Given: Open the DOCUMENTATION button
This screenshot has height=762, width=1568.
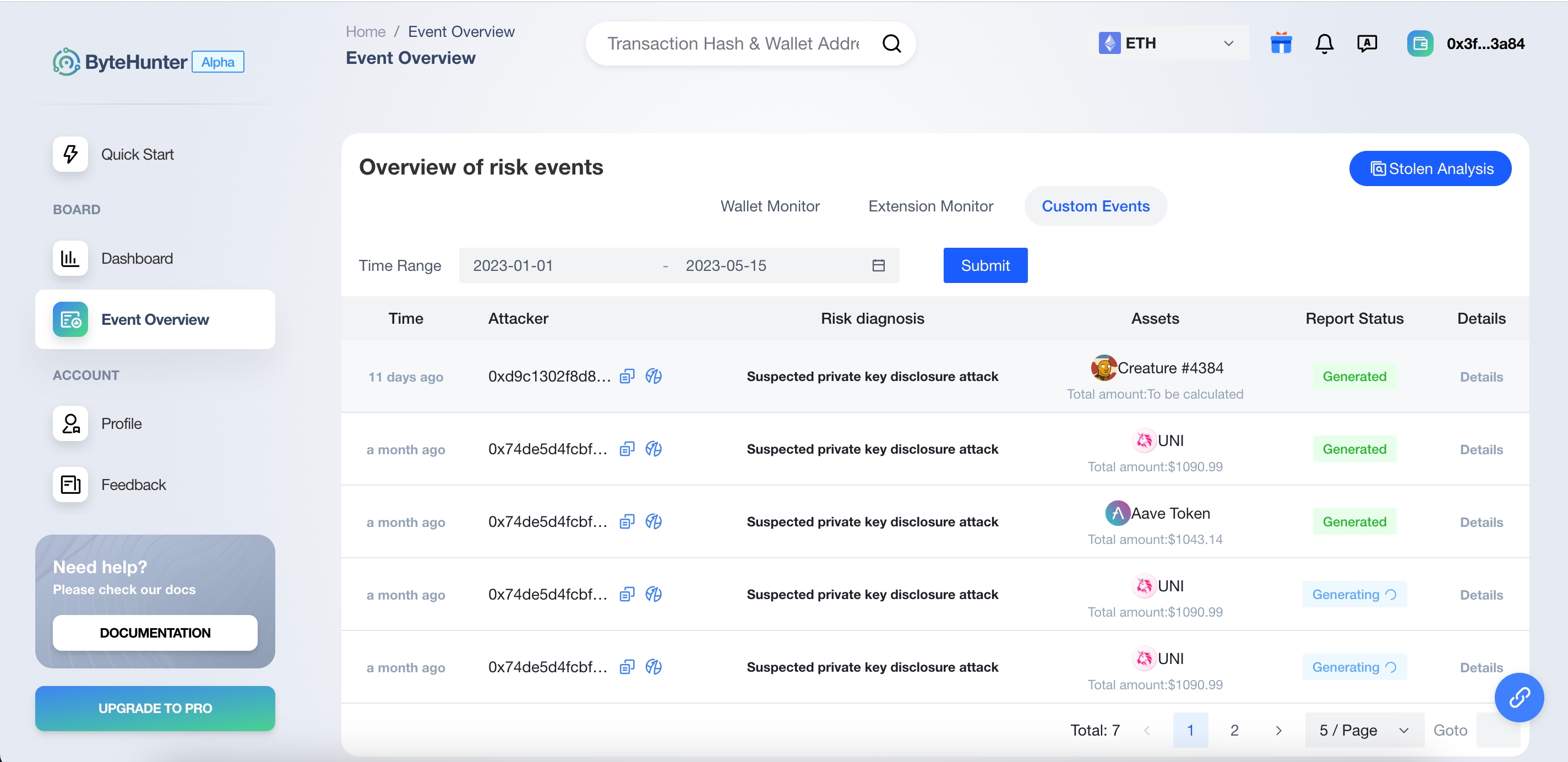Looking at the screenshot, I should 155,633.
